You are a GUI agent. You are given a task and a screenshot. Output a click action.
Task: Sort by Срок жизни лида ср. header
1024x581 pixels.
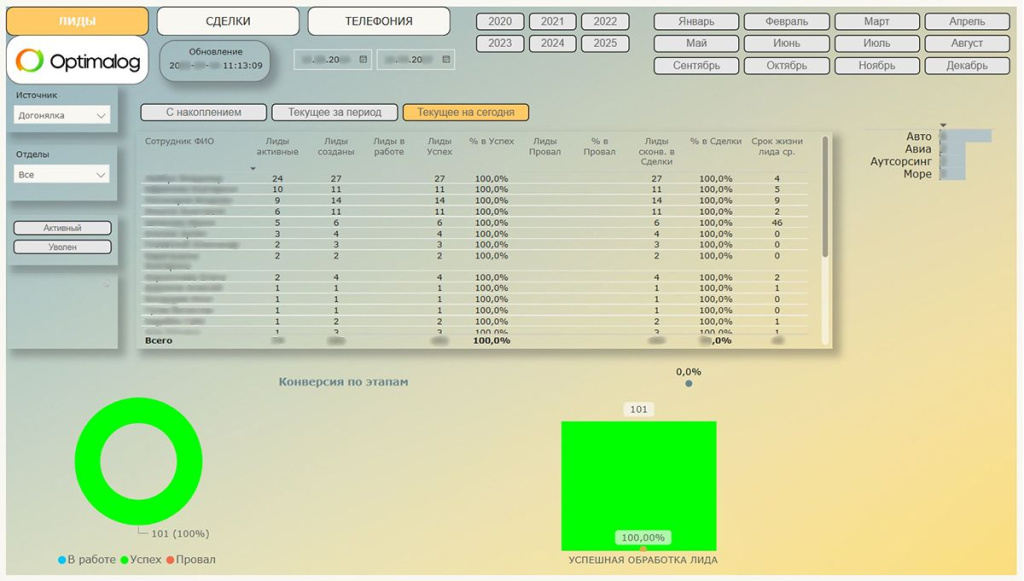tap(776, 146)
